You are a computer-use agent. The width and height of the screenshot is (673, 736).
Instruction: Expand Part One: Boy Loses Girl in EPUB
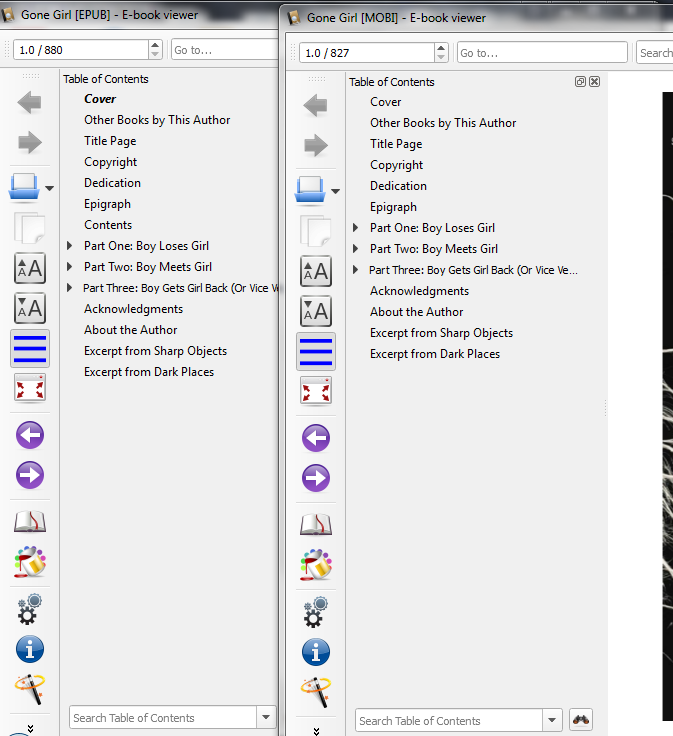69,245
